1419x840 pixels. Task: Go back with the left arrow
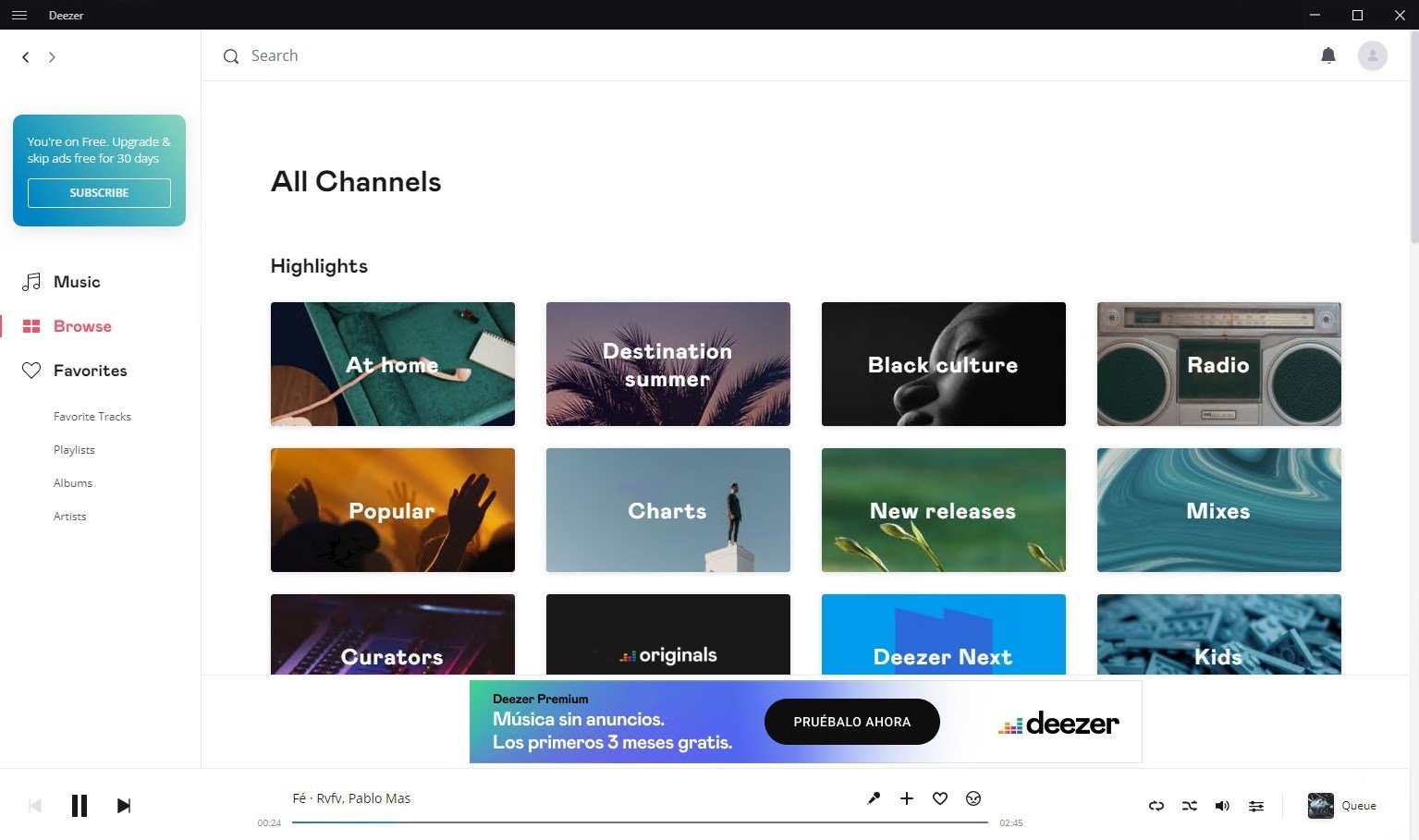[26, 57]
